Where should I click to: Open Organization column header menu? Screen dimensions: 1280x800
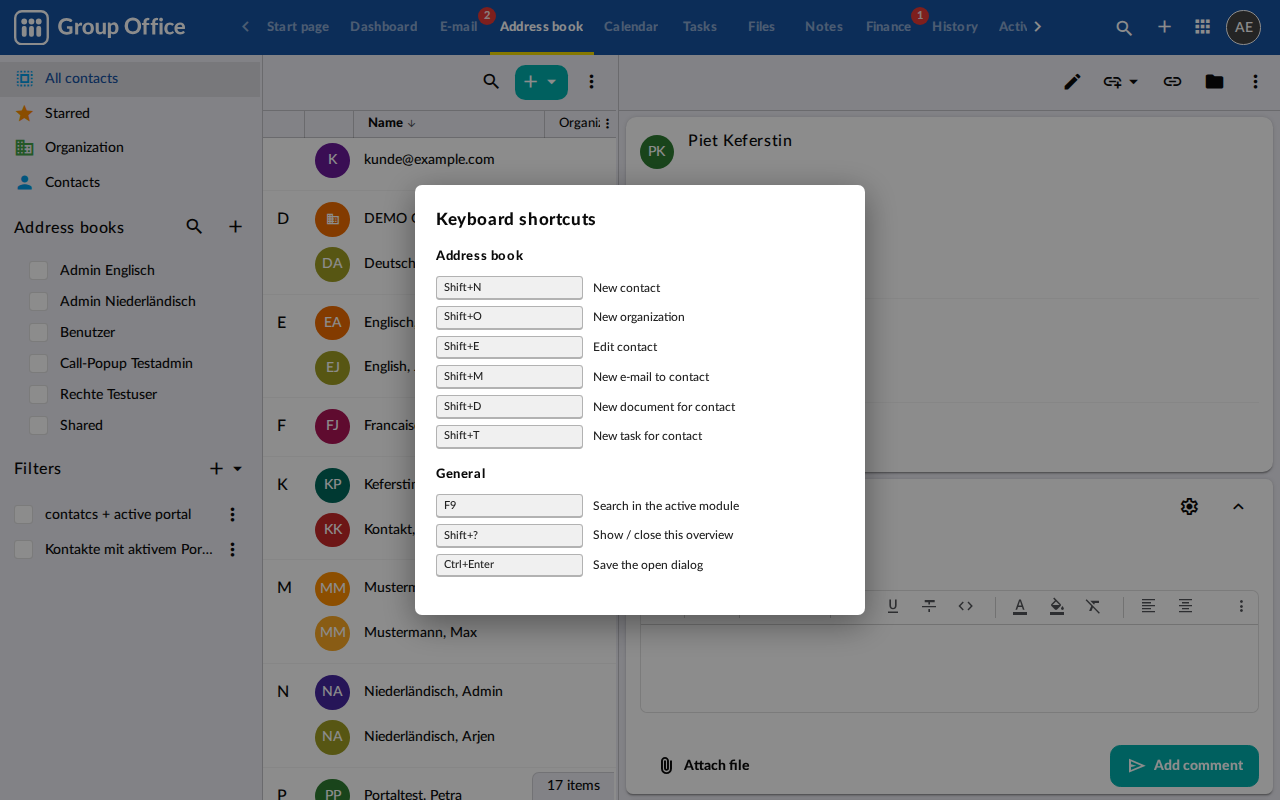point(608,123)
